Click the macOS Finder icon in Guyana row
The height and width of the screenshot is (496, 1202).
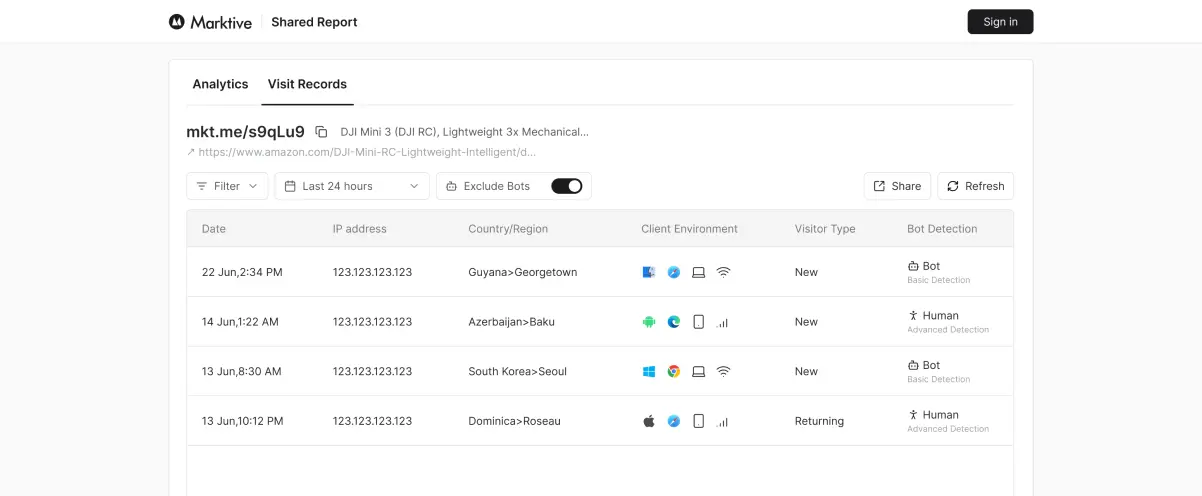pos(649,272)
